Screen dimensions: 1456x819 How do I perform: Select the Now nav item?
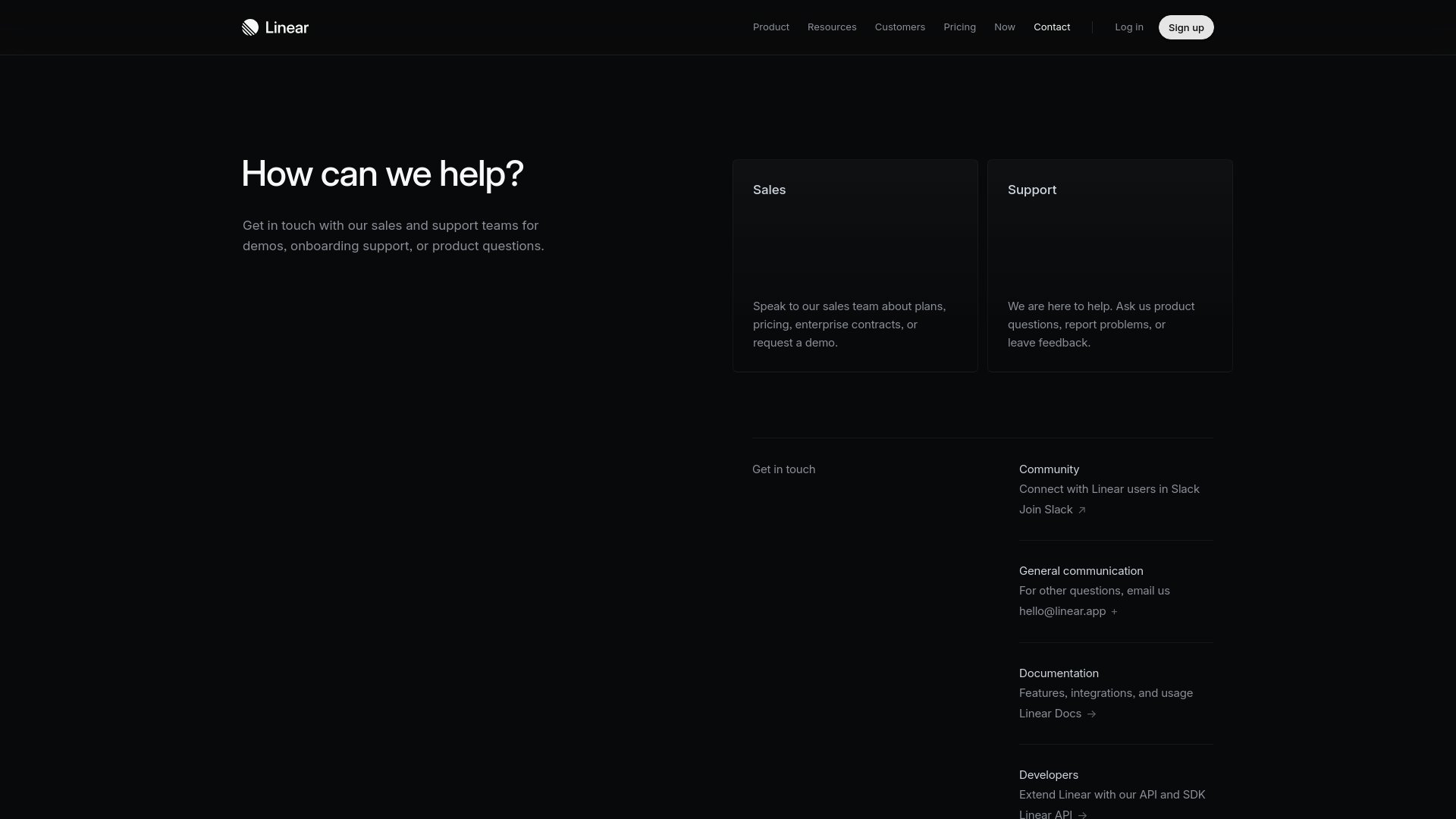click(x=1005, y=27)
